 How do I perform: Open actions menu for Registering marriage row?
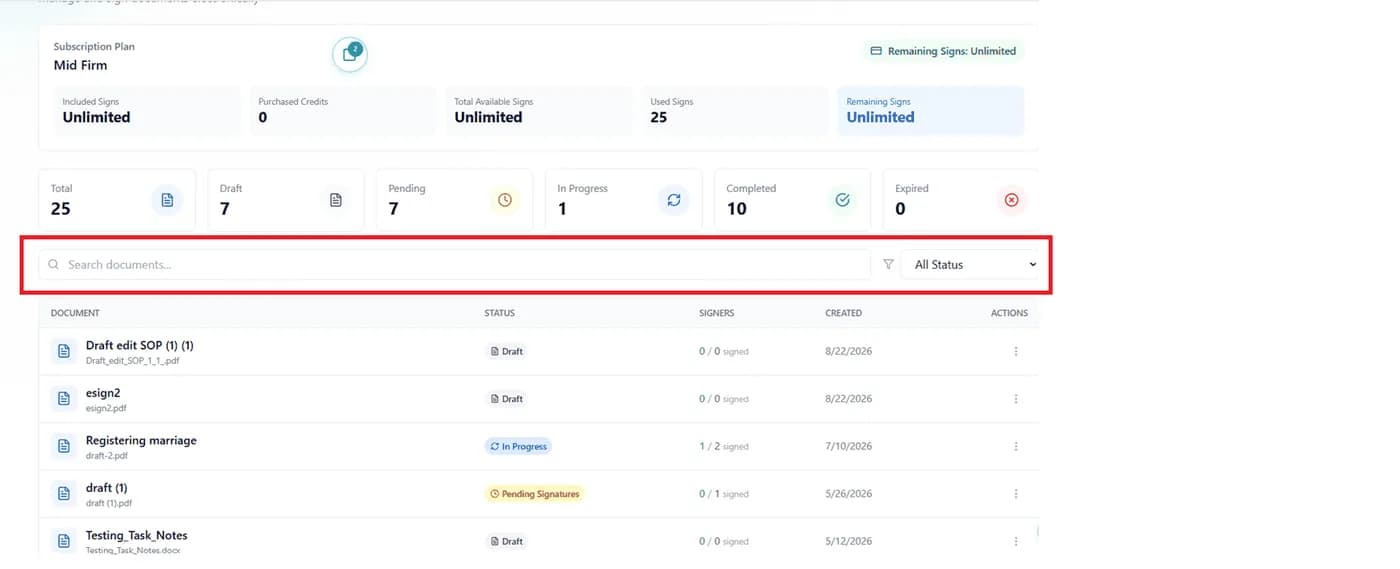[x=1016, y=446]
